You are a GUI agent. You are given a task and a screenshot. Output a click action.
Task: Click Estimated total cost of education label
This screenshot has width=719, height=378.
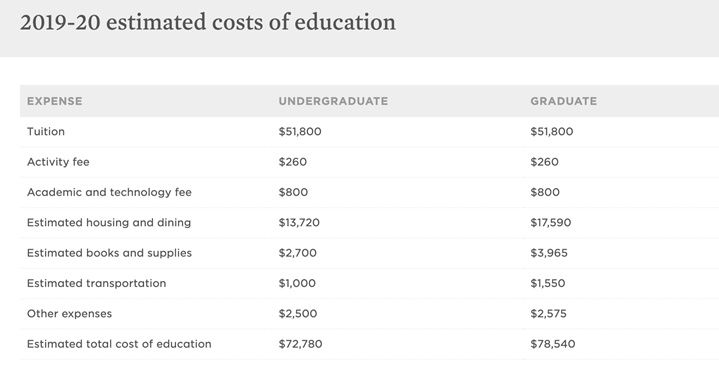pyautogui.click(x=119, y=344)
